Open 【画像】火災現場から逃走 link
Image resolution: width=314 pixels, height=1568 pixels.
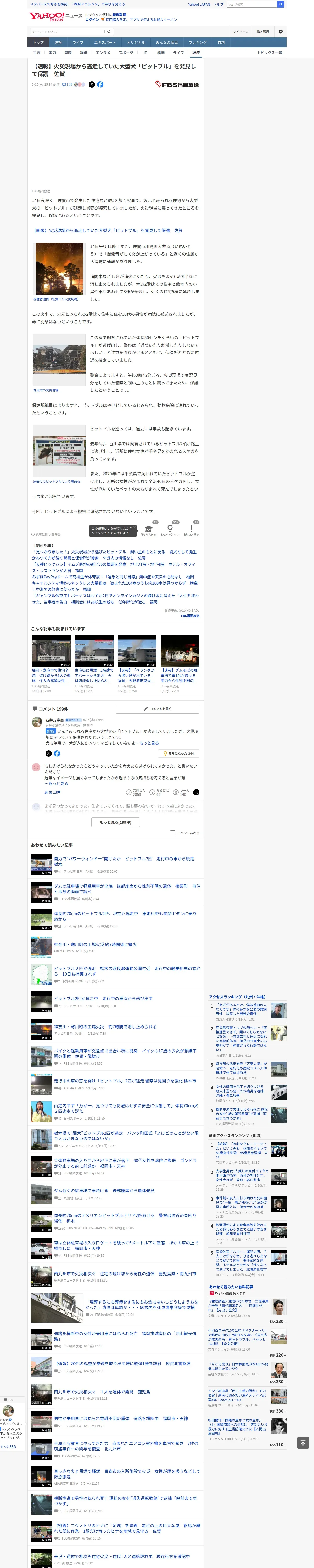[x=107, y=231]
